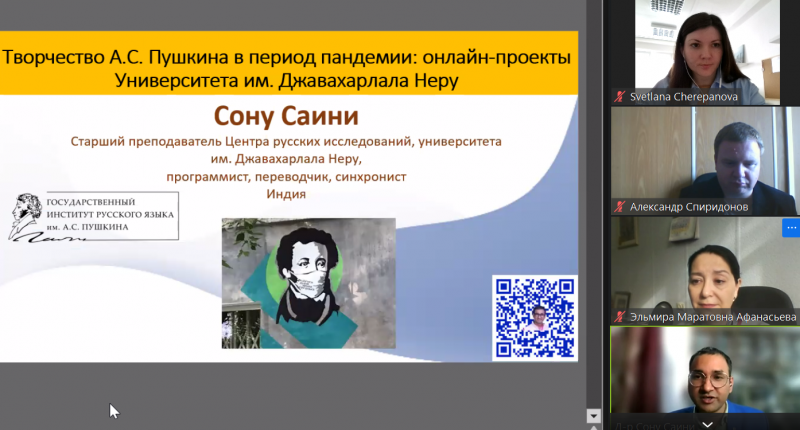This screenshot has width=800, height=430.
Task: Click Эльмира Маратовна Афанасьева's muted microphone icon
Action: click(620, 316)
